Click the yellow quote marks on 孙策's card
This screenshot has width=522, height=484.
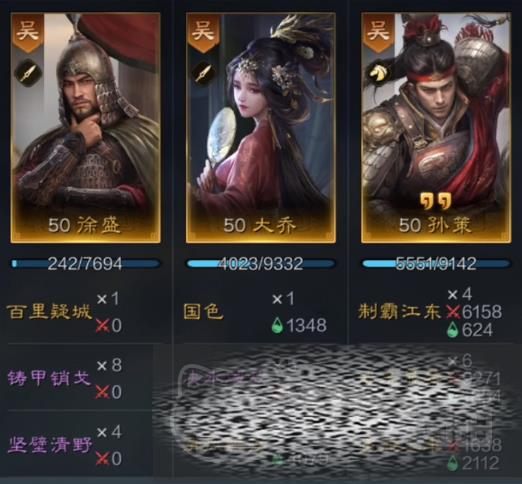click(436, 201)
